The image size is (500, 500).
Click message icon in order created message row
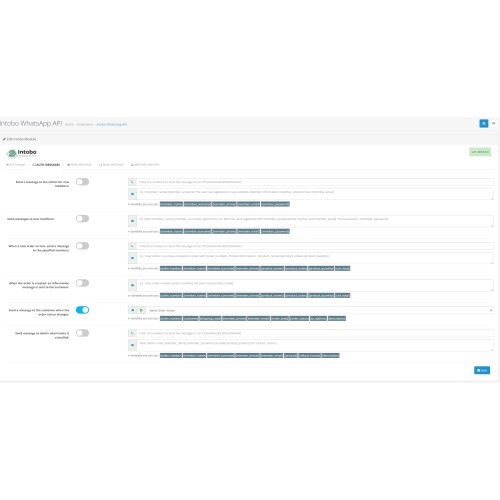132,285
